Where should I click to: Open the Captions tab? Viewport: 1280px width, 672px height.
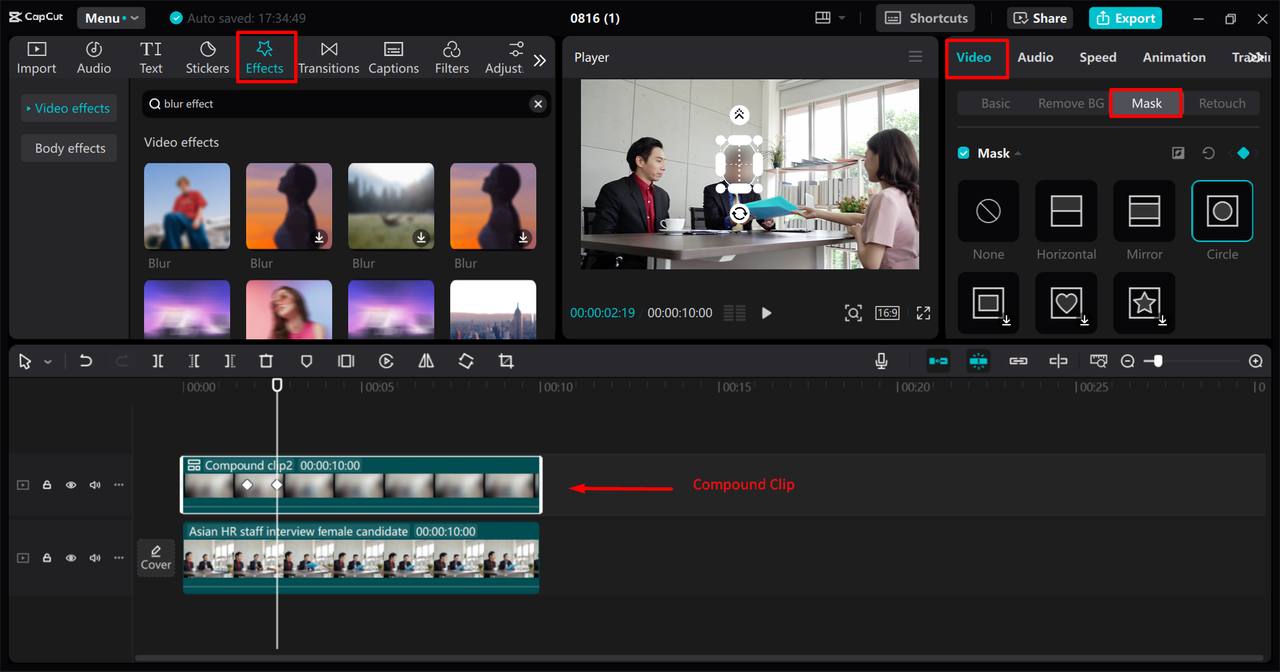[393, 58]
